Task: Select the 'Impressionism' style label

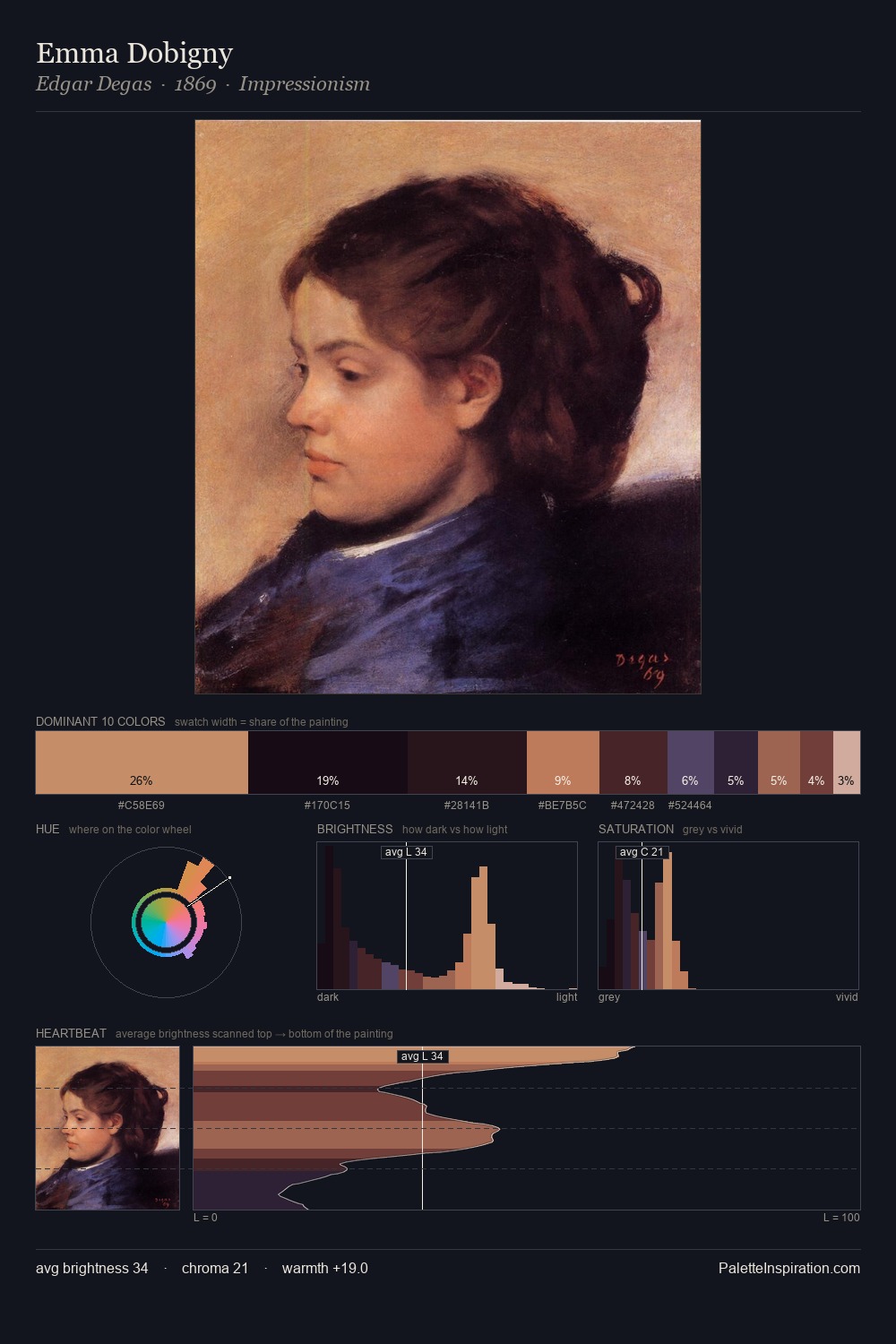Action: coord(305,84)
